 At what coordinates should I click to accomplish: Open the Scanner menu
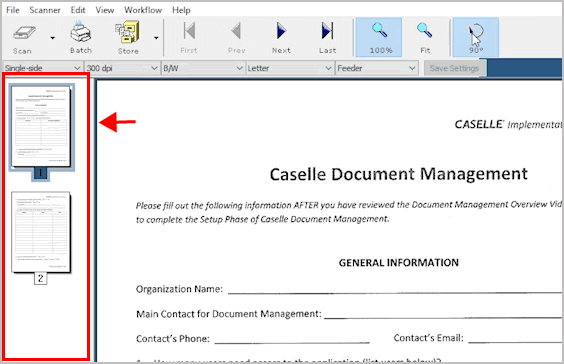point(45,10)
